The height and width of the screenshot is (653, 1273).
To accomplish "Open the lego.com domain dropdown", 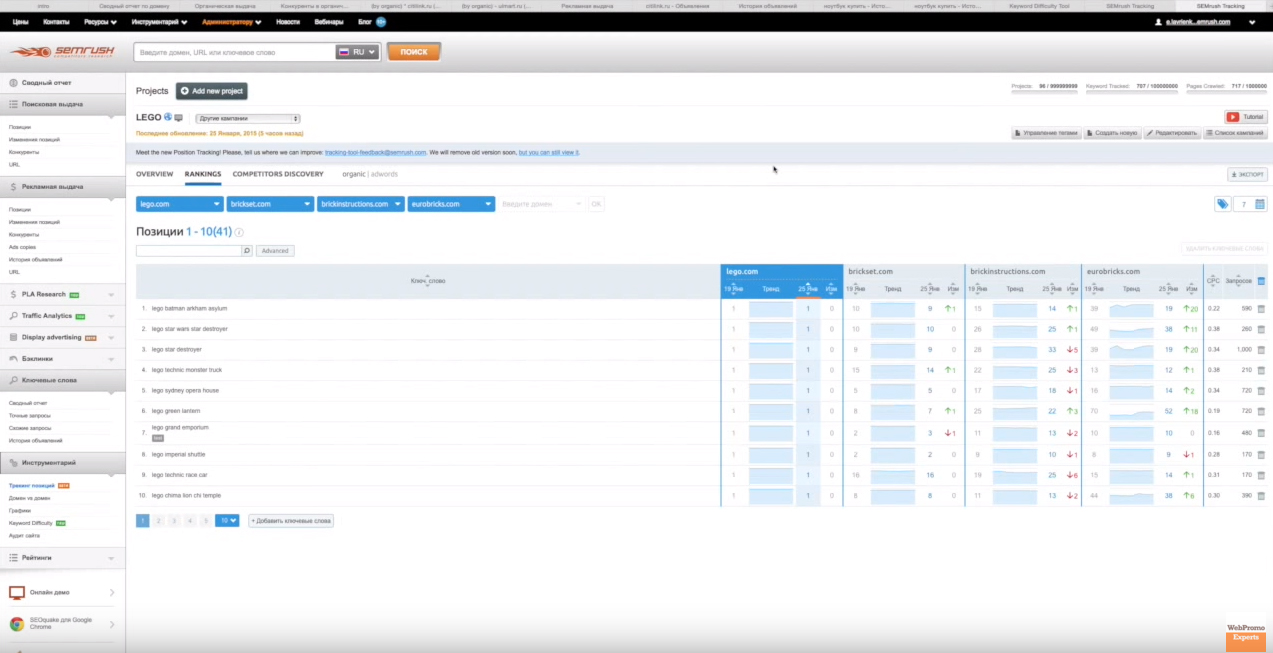I will coord(179,204).
